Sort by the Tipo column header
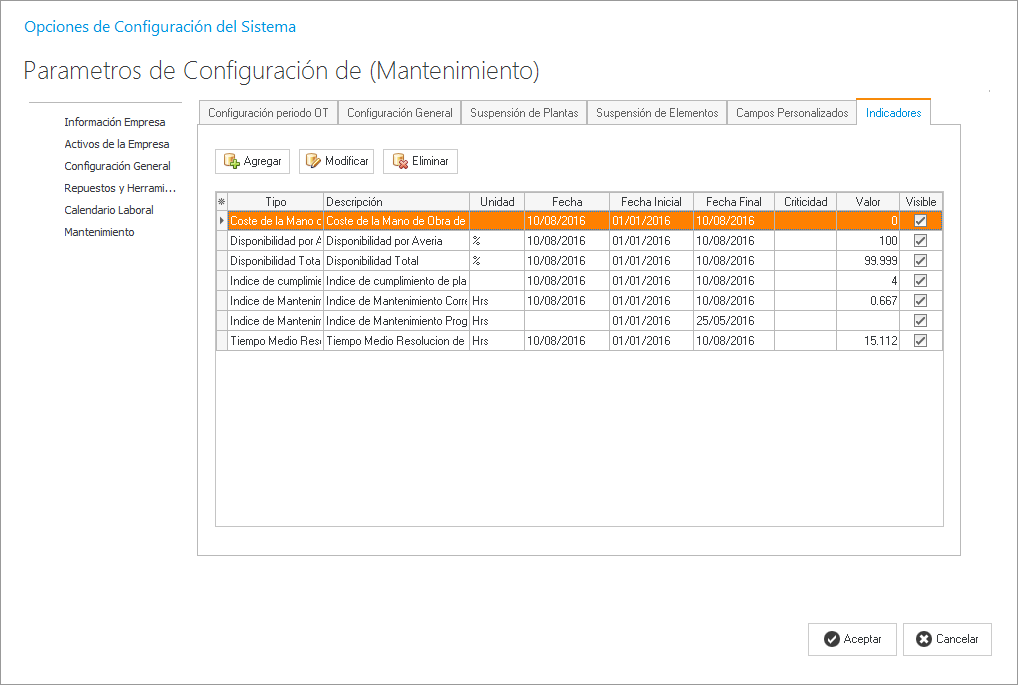Viewport: 1018px width, 685px height. [276, 202]
